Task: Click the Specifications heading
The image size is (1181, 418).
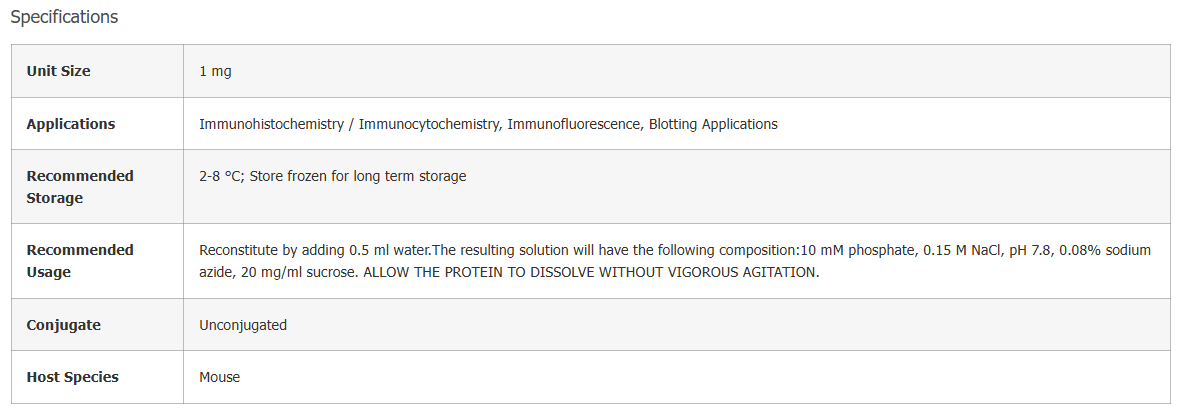Action: click(64, 17)
